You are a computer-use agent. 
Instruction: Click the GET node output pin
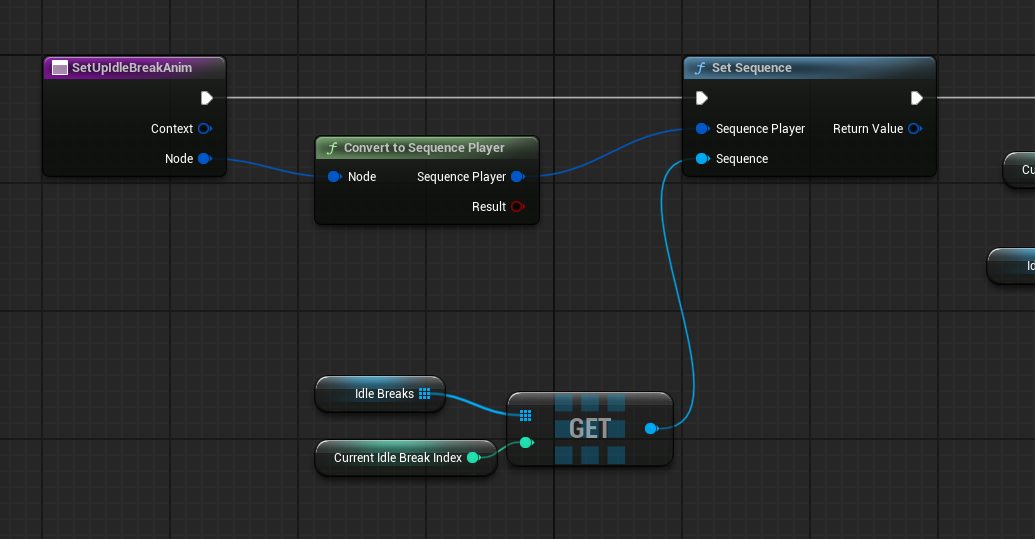coord(651,429)
